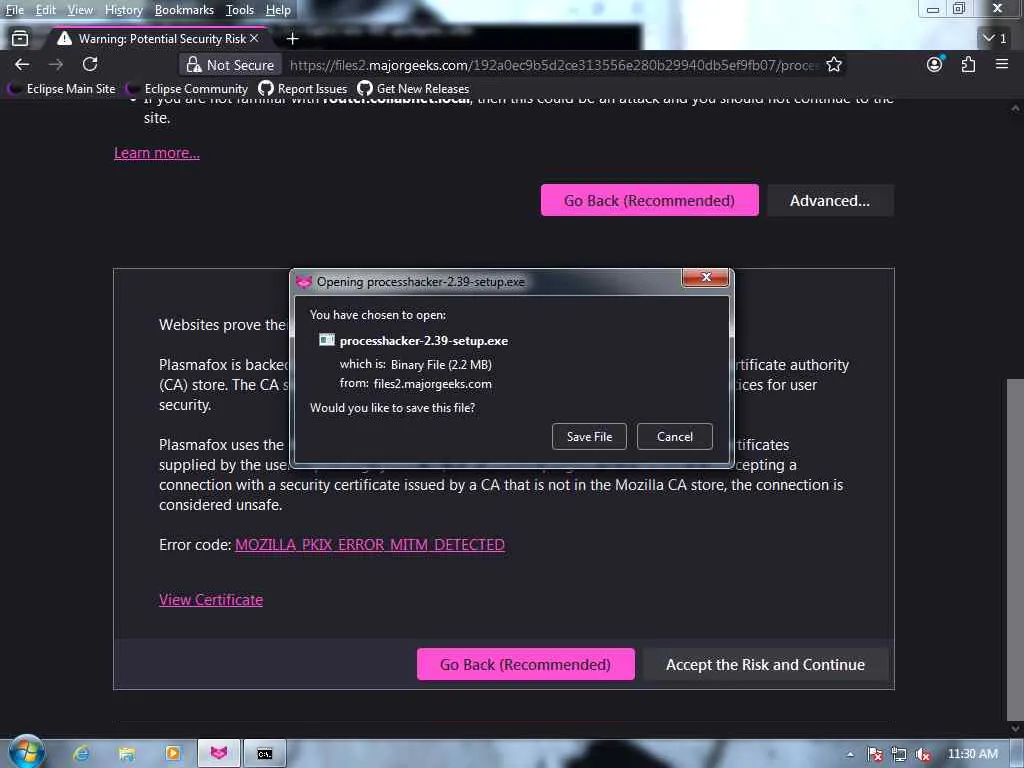Launch Internet Explorer from the taskbar
Image resolution: width=1024 pixels, height=768 pixels.
click(x=81, y=754)
